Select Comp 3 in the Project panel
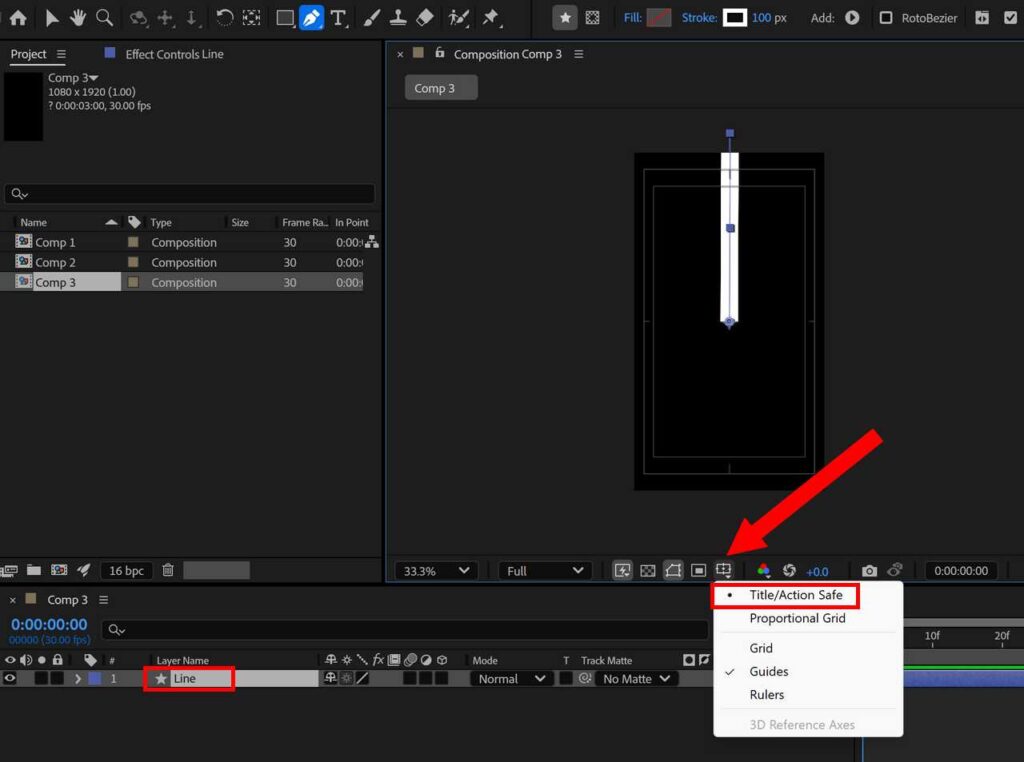The height and width of the screenshot is (762, 1024). point(55,283)
